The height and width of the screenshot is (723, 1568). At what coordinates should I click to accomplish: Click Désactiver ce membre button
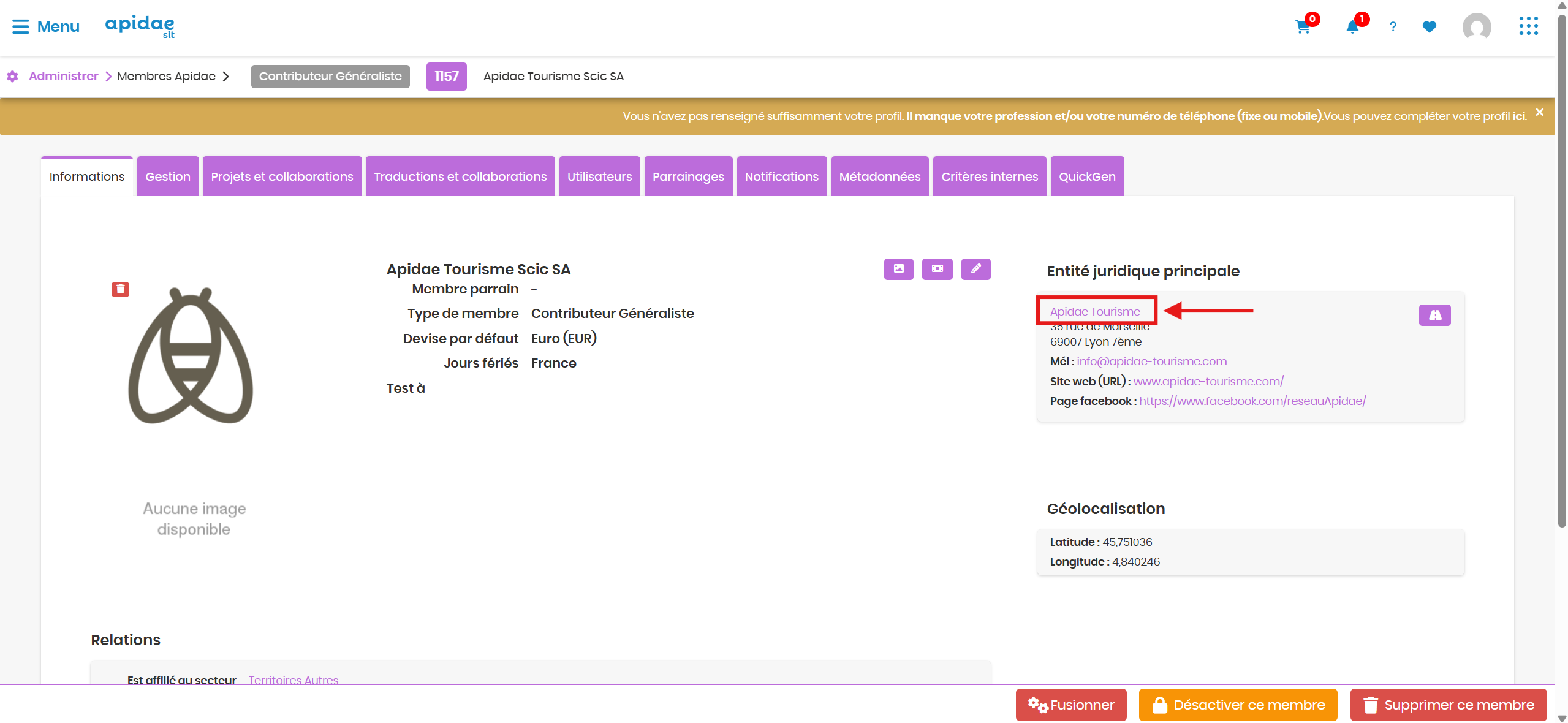(x=1238, y=705)
